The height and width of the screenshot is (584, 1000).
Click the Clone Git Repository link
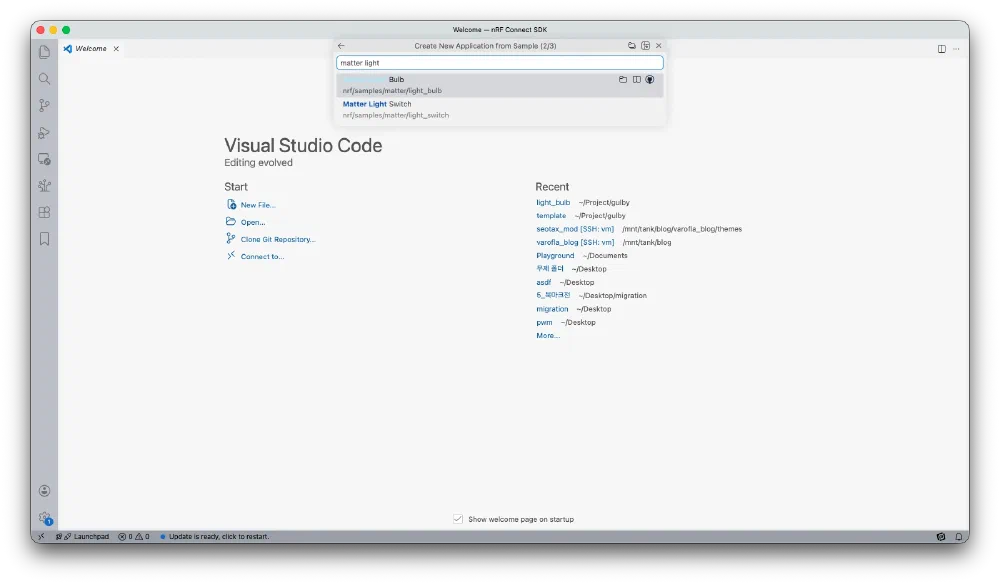coord(278,240)
